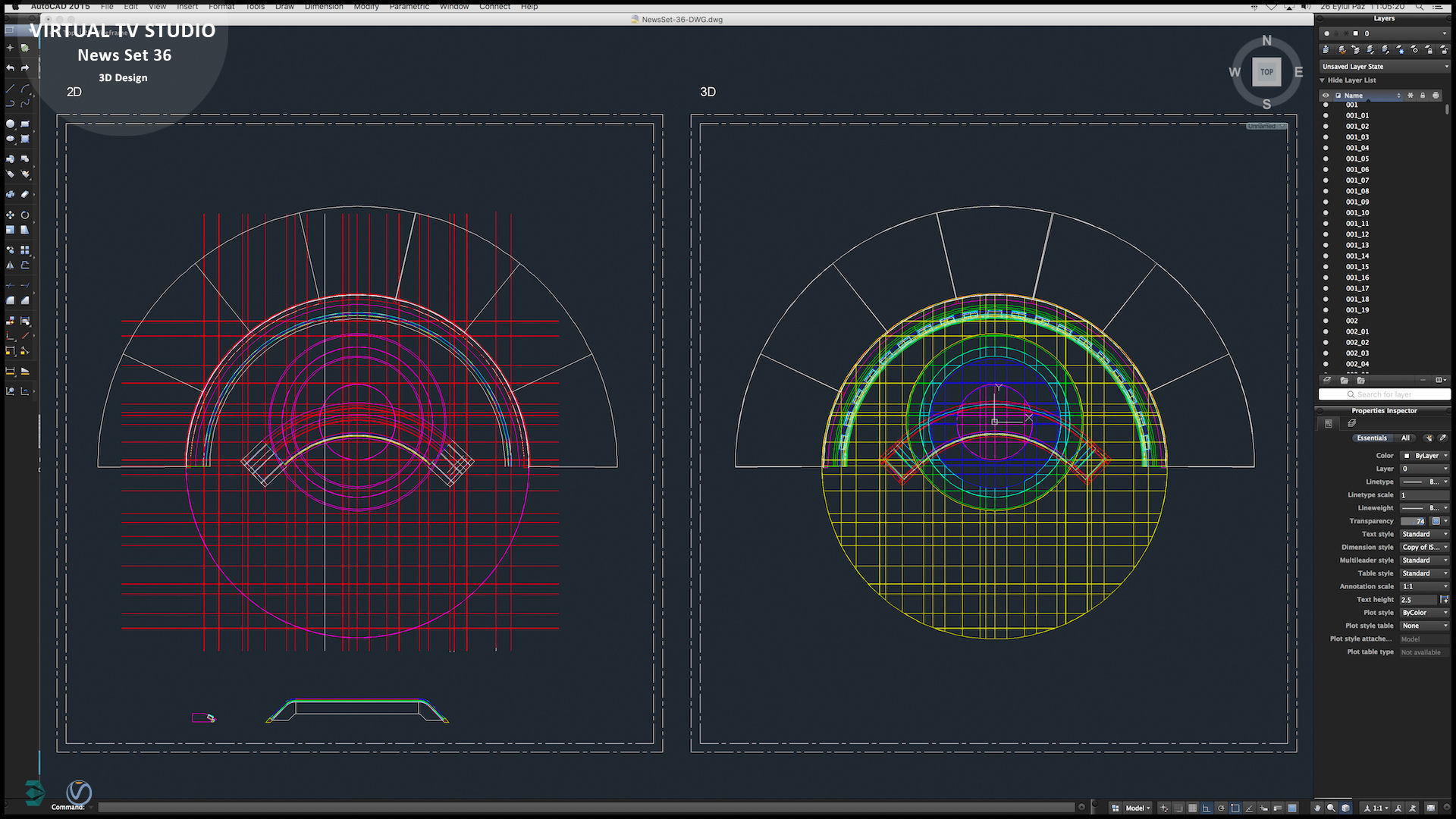Image resolution: width=1456 pixels, height=819 pixels.
Task: Click the Zoom magnifier in status bar
Action: pos(1331,808)
